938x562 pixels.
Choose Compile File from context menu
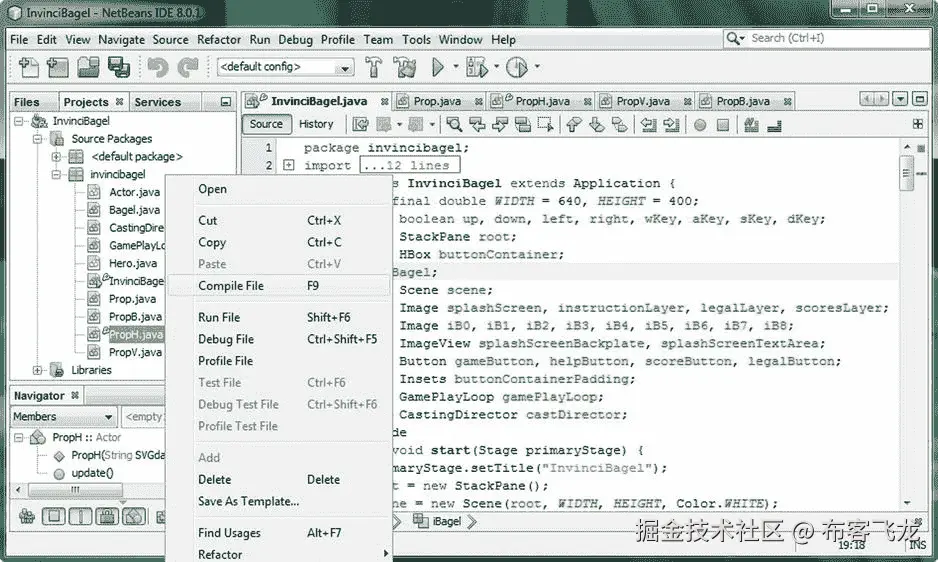(279, 286)
